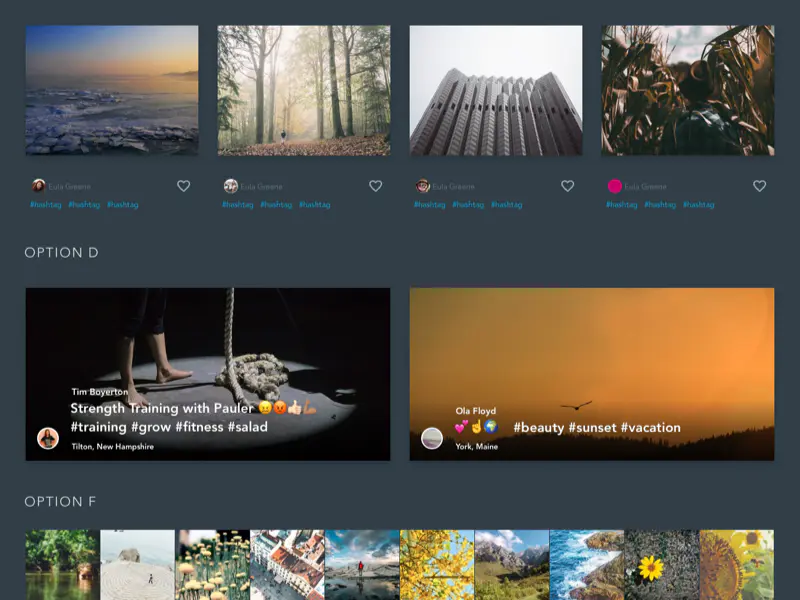Click the OPTION D heading
The height and width of the screenshot is (600, 800).
click(61, 253)
